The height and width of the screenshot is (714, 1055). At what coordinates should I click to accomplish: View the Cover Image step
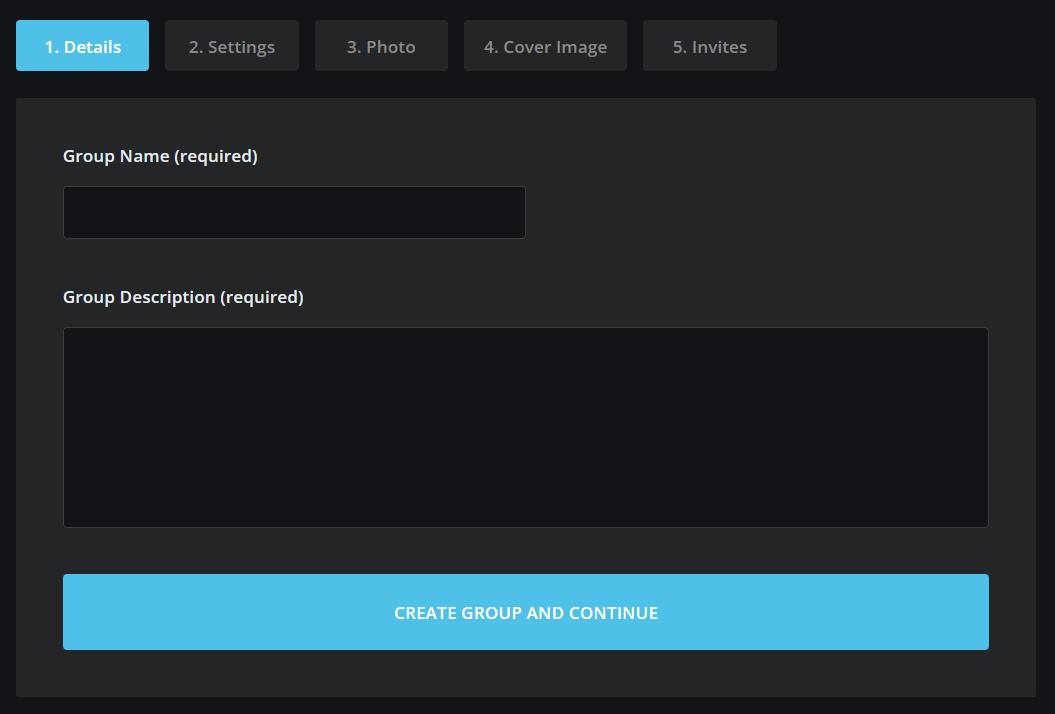point(545,46)
